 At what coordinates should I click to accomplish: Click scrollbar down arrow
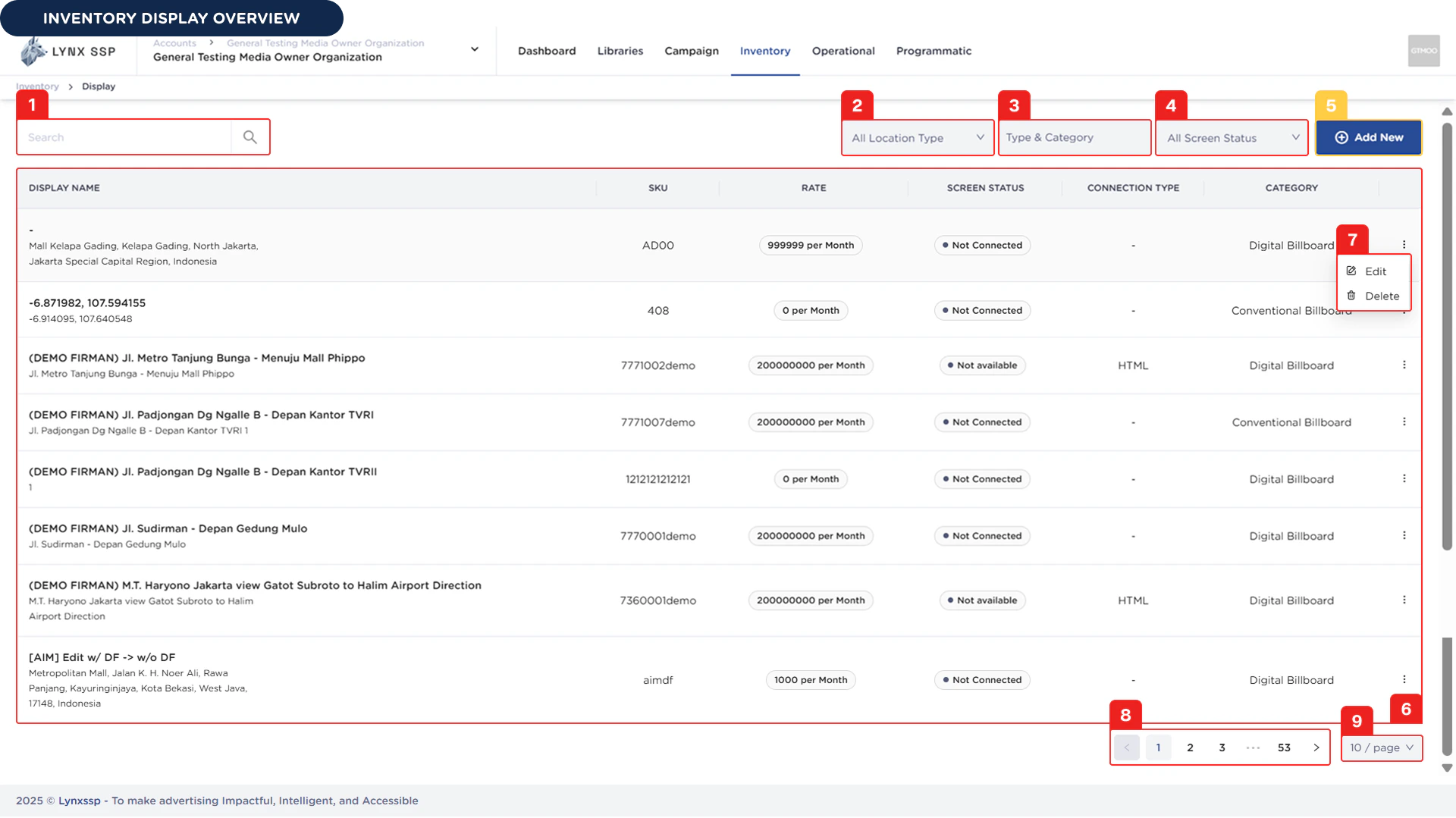click(x=1447, y=768)
